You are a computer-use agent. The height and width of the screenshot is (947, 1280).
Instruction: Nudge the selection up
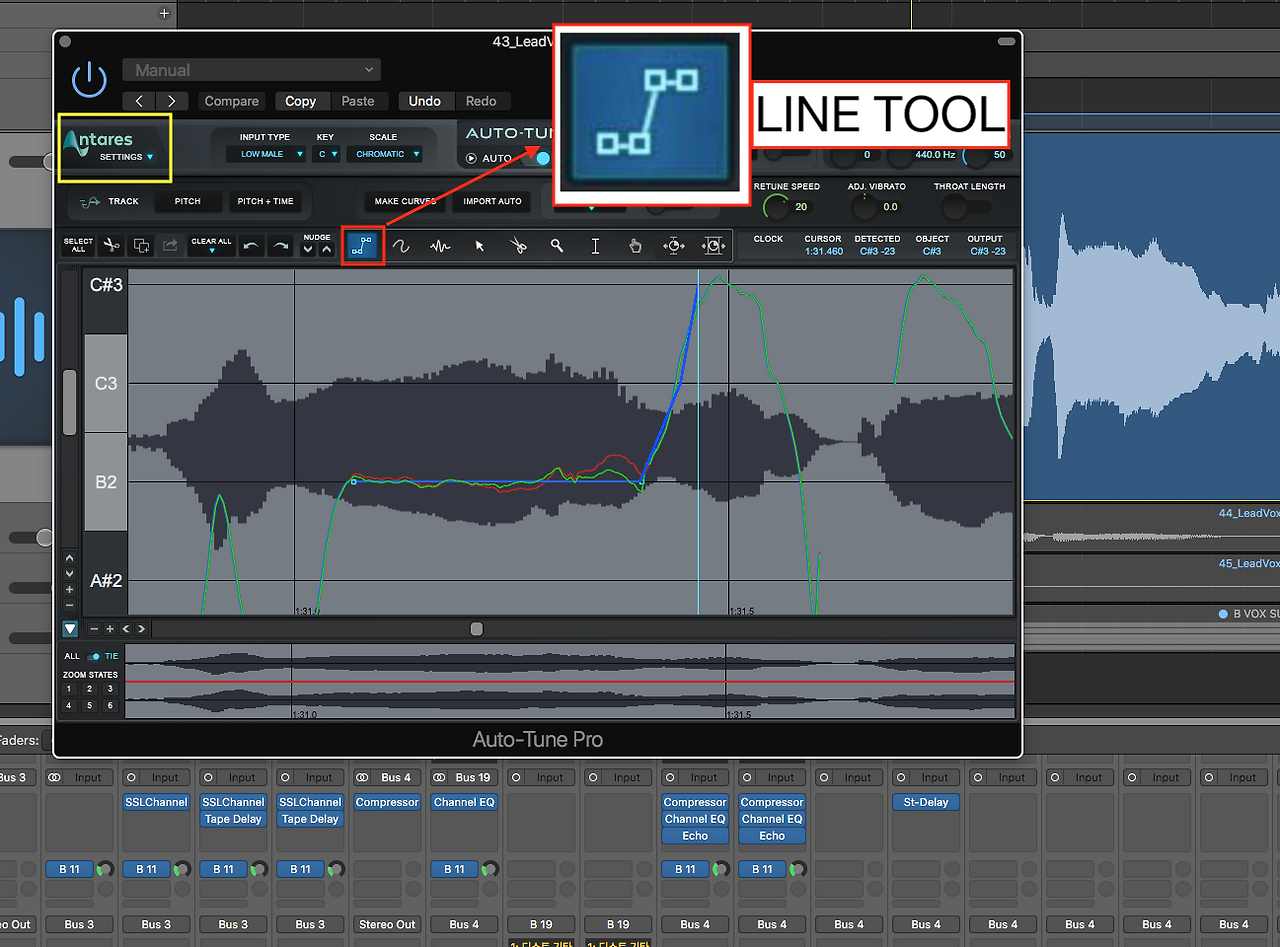click(326, 250)
